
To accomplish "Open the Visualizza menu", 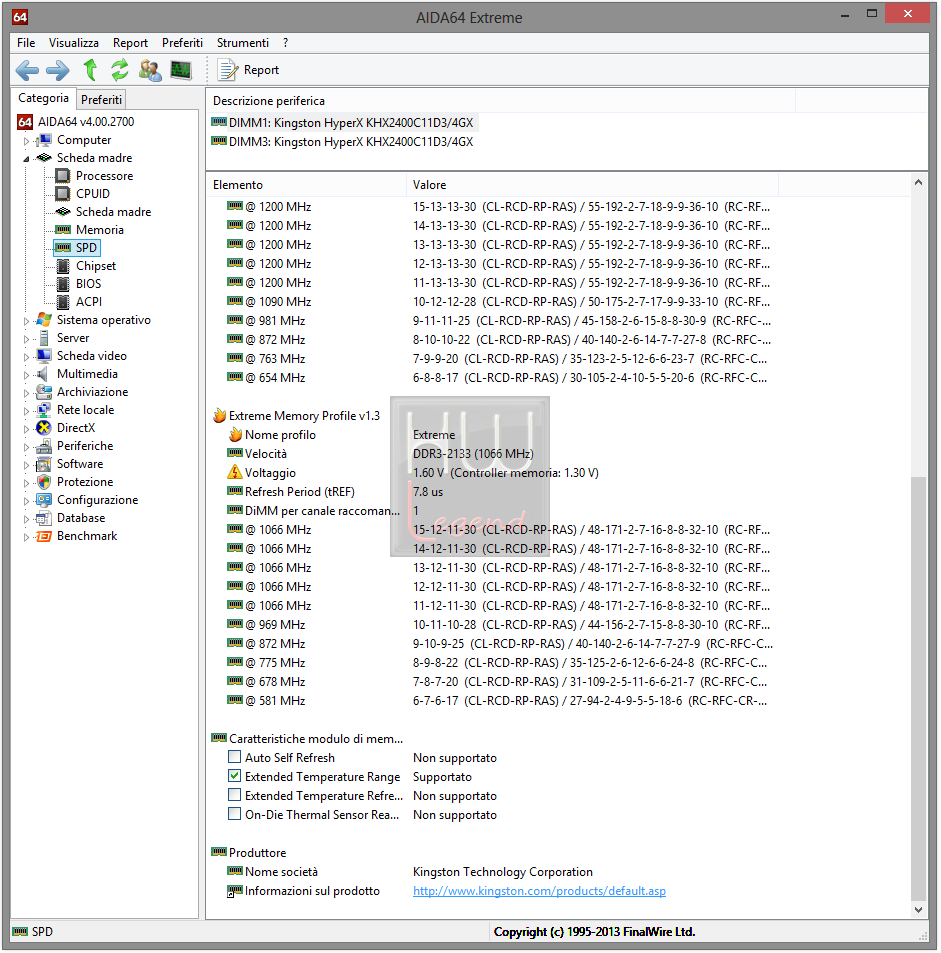I will click(x=74, y=43).
